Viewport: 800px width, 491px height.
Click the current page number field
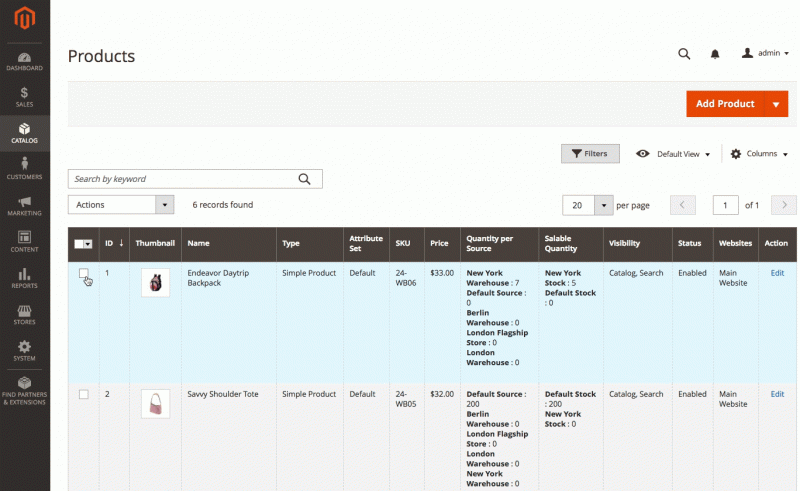(x=725, y=205)
